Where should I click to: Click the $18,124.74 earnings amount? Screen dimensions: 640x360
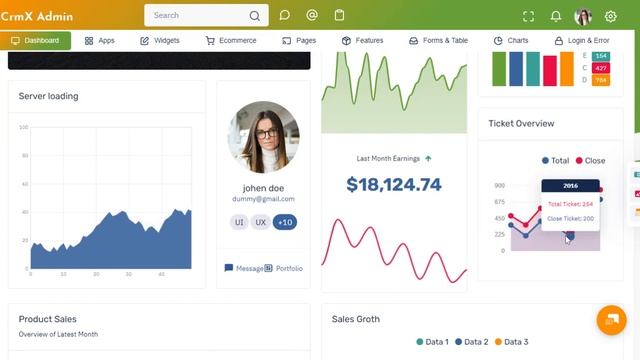(x=394, y=184)
